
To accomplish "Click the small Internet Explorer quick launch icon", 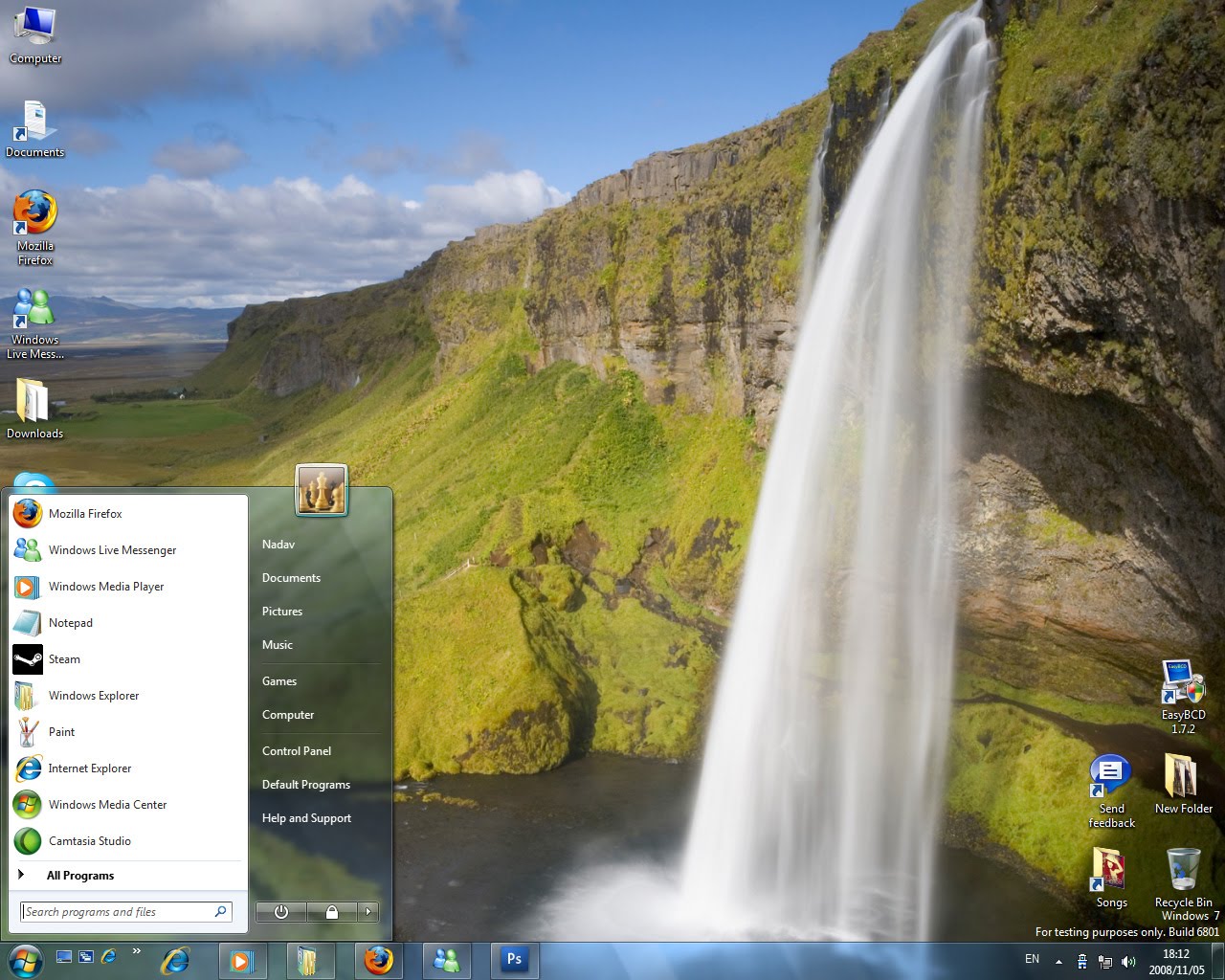I will (x=108, y=957).
